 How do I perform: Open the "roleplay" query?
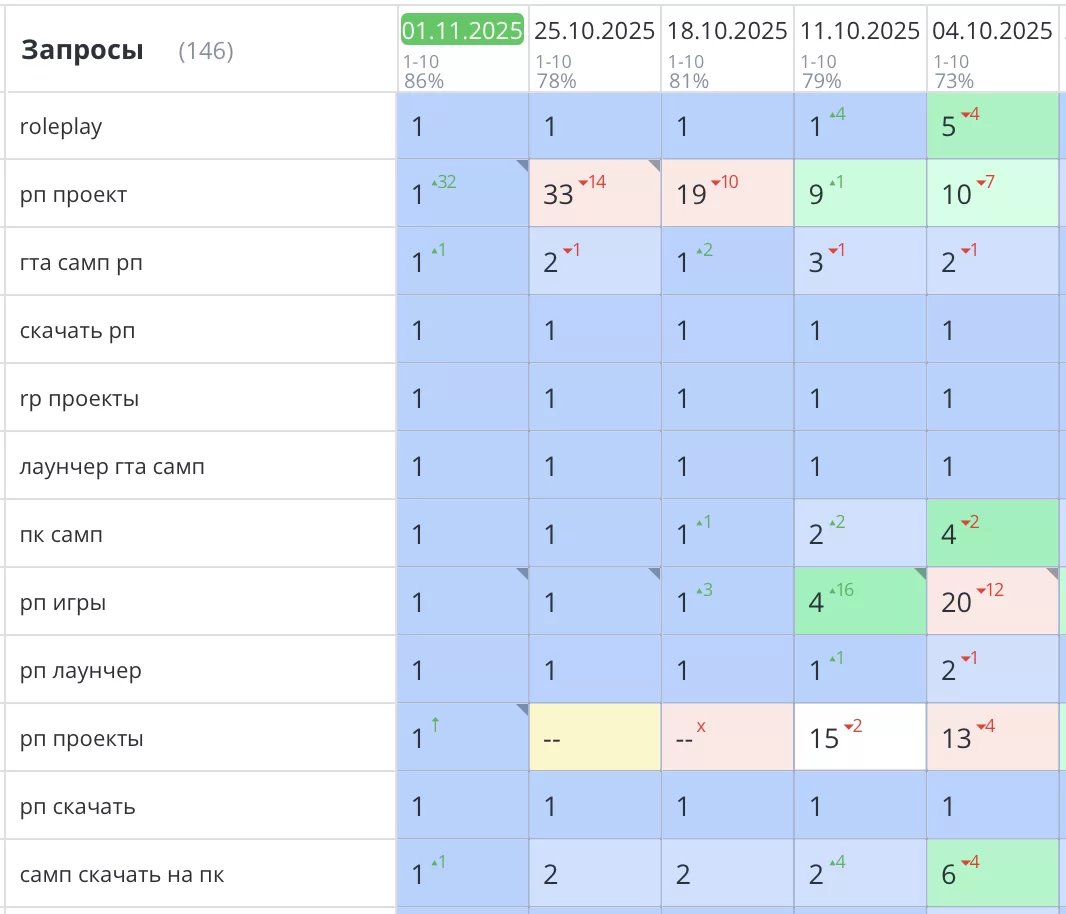point(61,127)
